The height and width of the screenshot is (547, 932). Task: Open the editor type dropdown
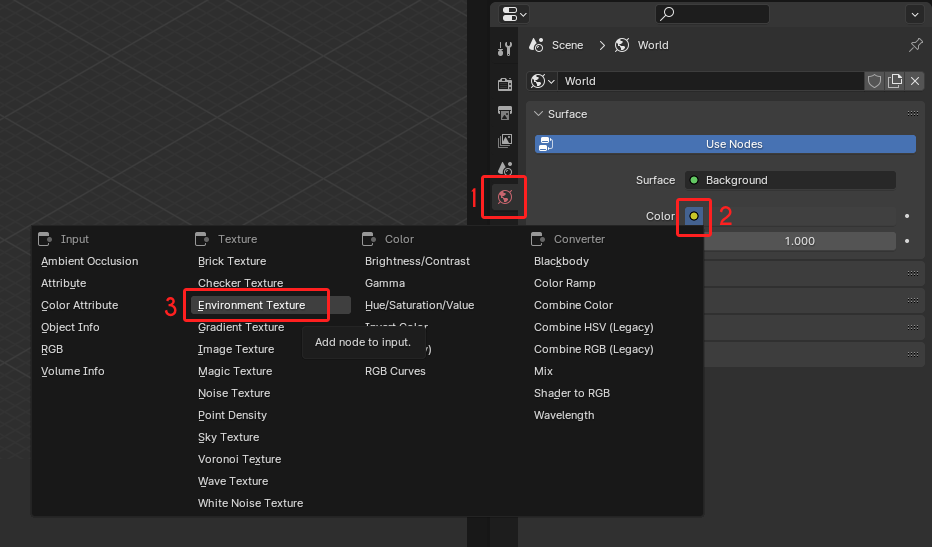click(x=513, y=14)
